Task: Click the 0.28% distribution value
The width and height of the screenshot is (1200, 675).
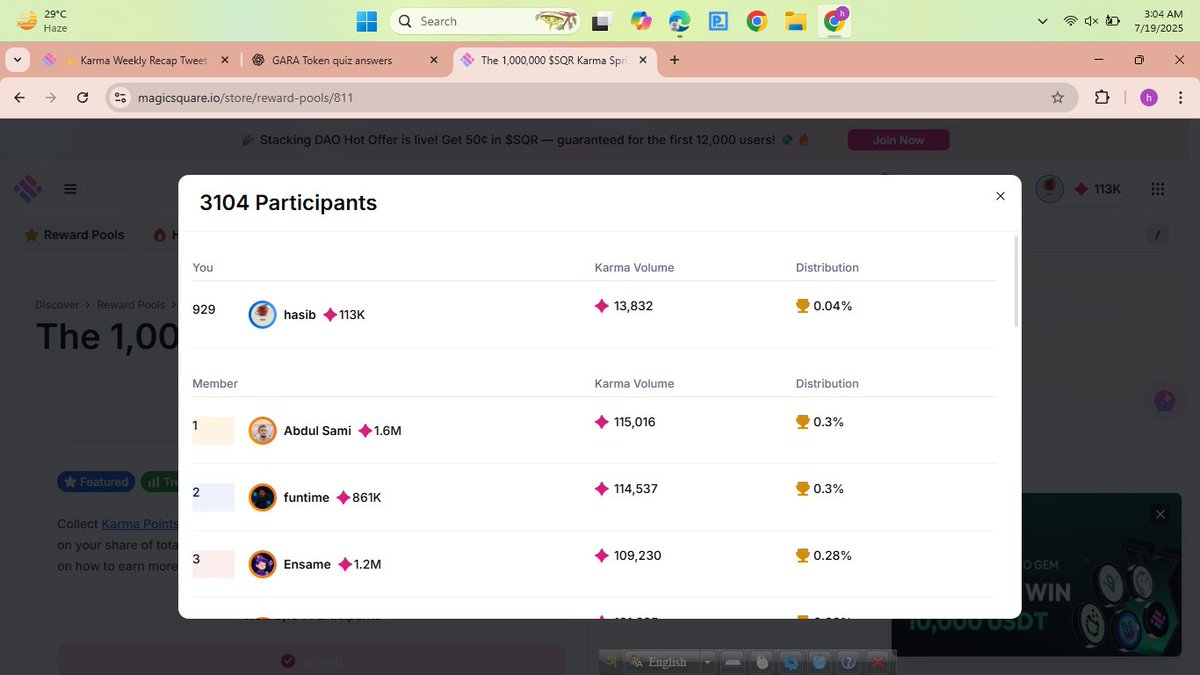Action: coord(833,555)
